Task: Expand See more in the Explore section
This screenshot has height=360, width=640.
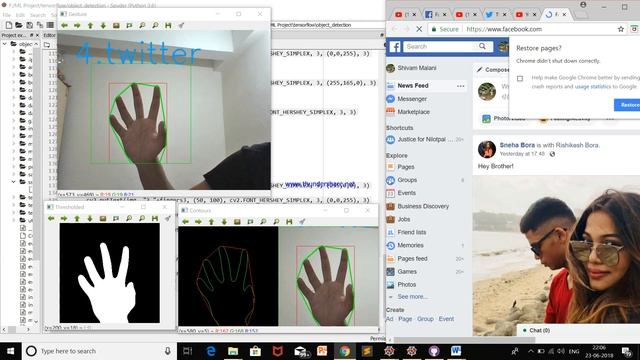Action: pos(412,297)
